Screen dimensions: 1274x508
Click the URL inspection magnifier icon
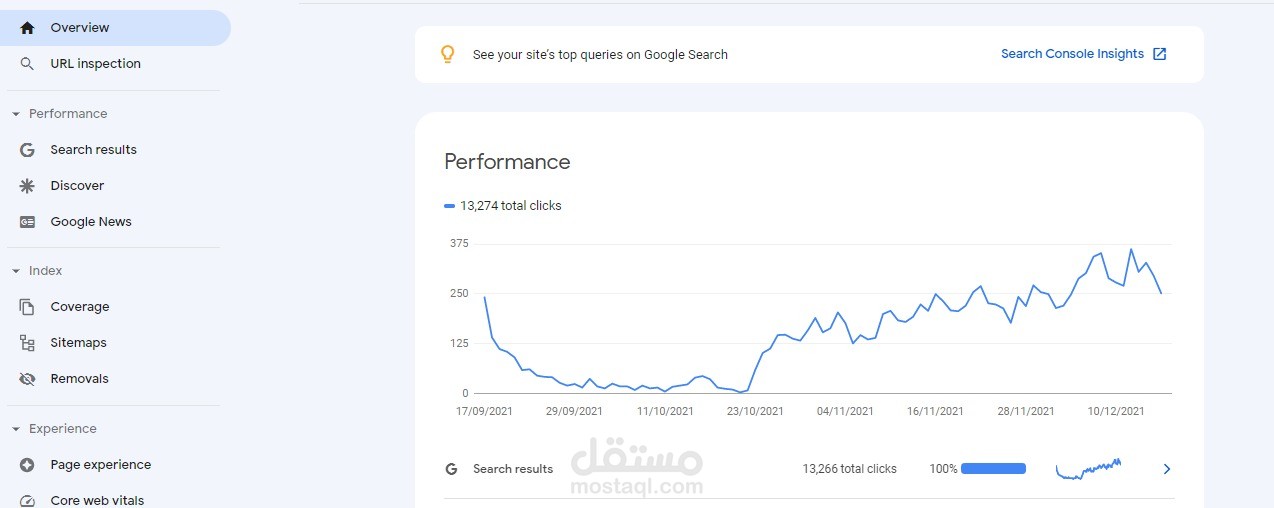[x=27, y=64]
